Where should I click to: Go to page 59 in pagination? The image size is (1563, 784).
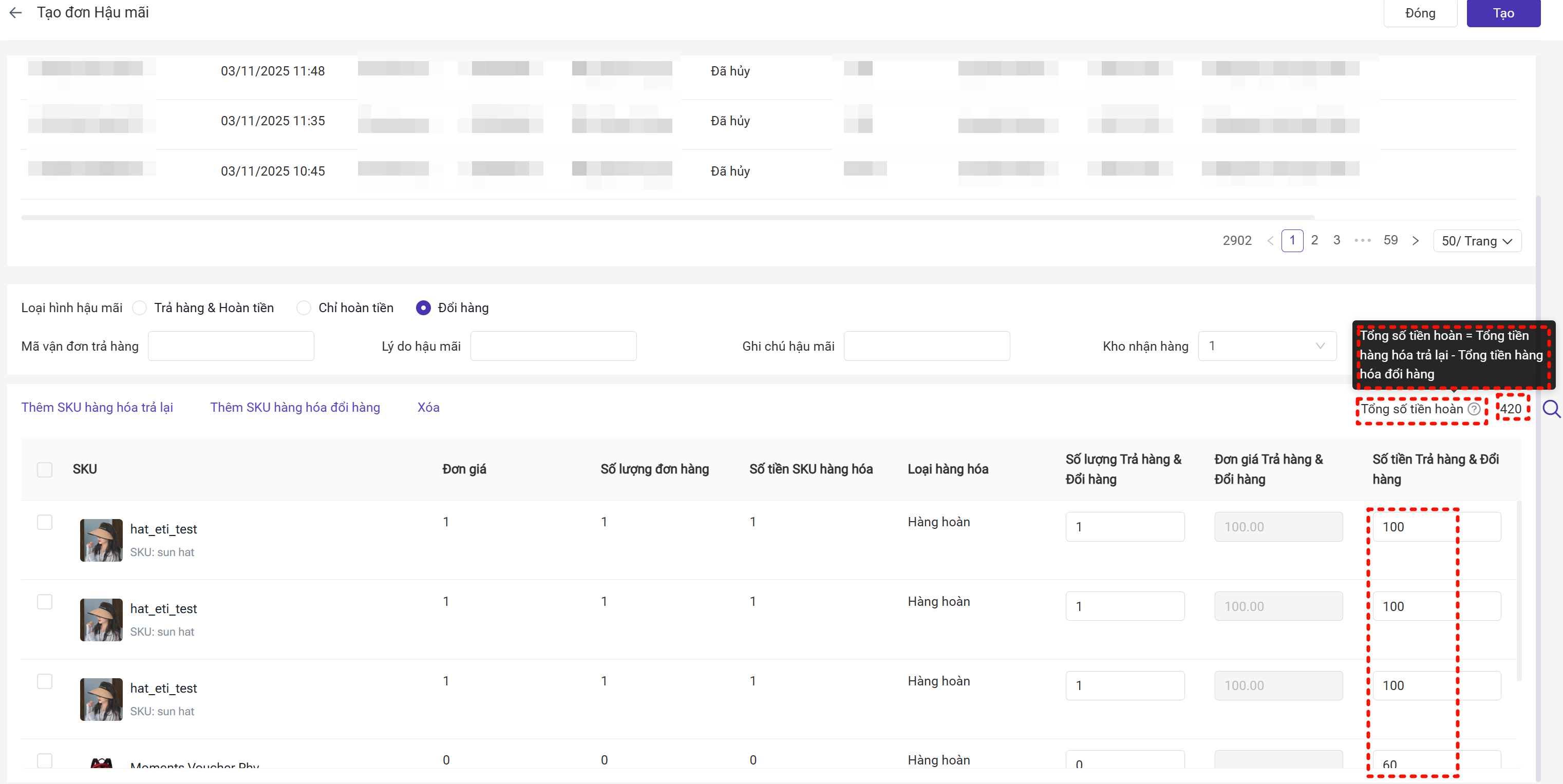click(x=1390, y=240)
